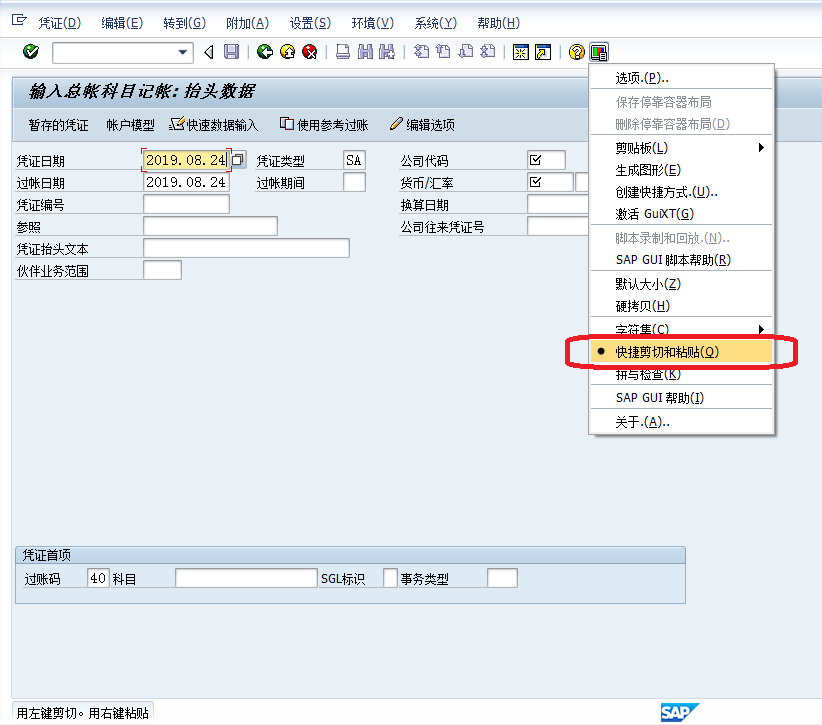The height and width of the screenshot is (725, 822).
Task: Click the Find binoculars icon
Action: click(x=365, y=51)
